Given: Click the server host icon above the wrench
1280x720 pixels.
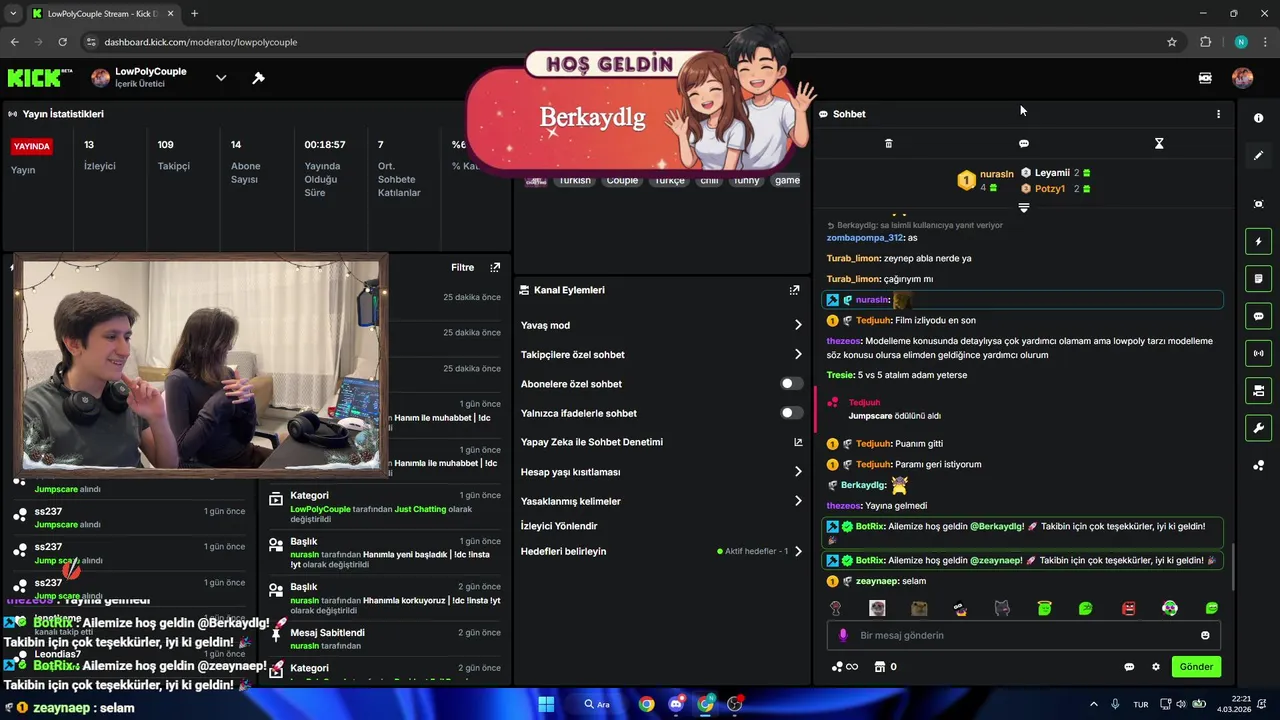Looking at the screenshot, I should pyautogui.click(x=1258, y=390).
